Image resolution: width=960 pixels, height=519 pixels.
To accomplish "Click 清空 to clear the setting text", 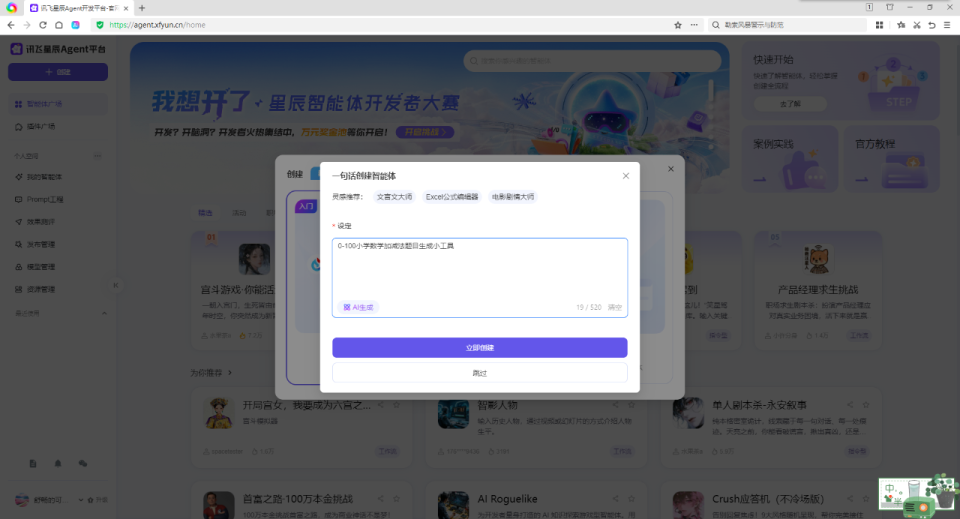I will [615, 307].
